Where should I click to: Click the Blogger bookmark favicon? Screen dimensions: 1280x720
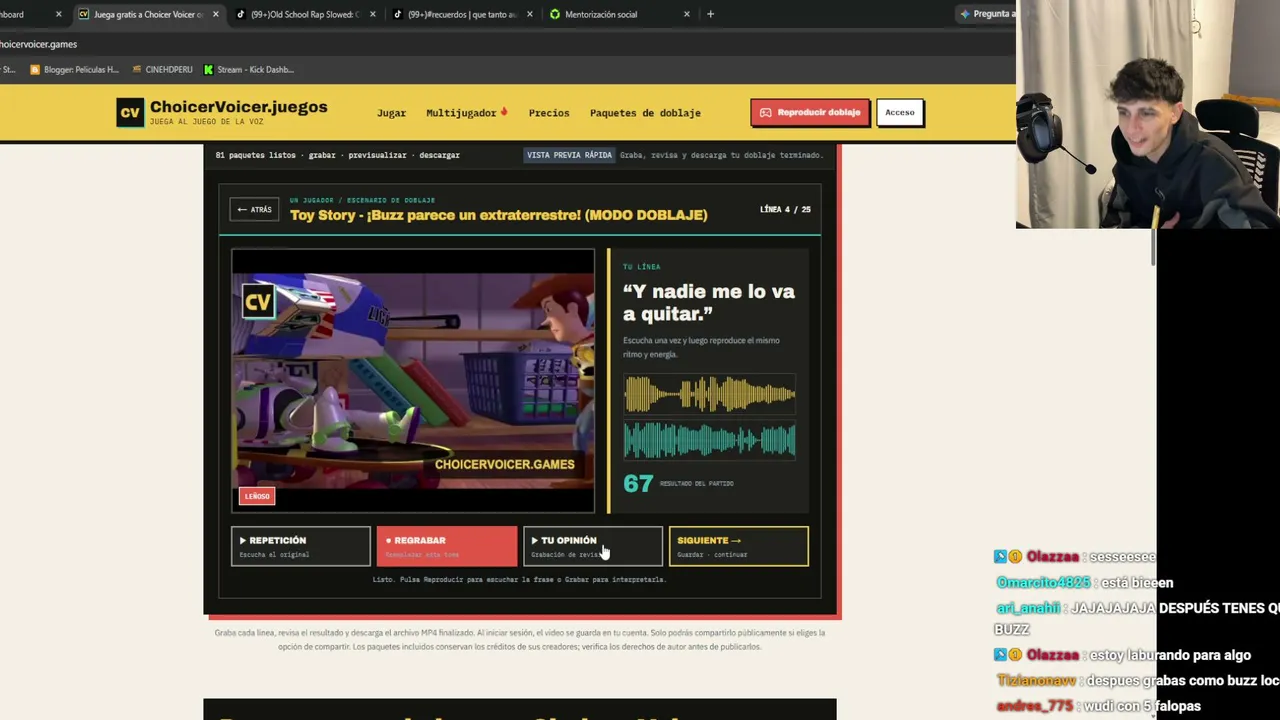pos(35,70)
